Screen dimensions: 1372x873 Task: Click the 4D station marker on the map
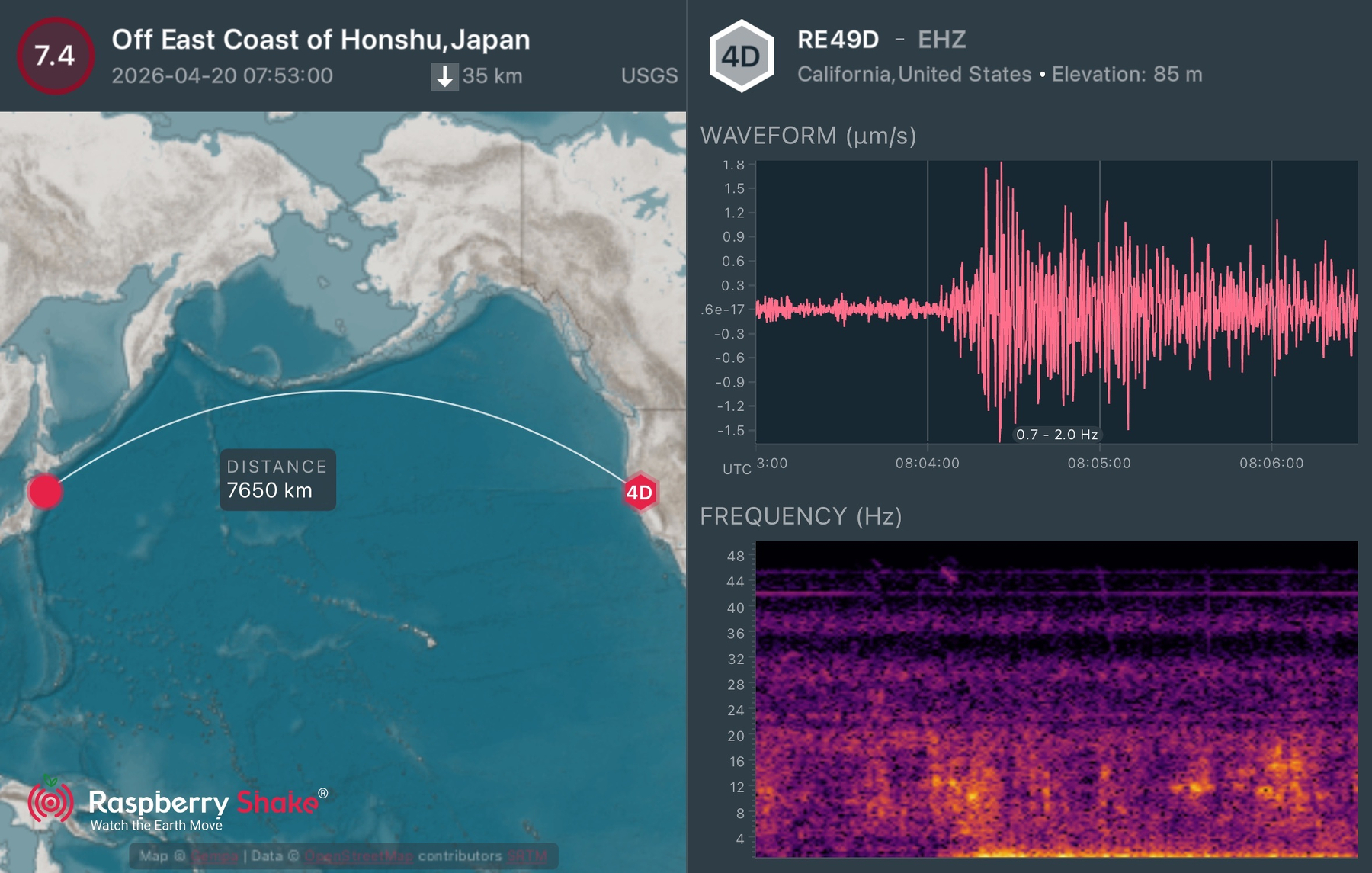[x=640, y=493]
